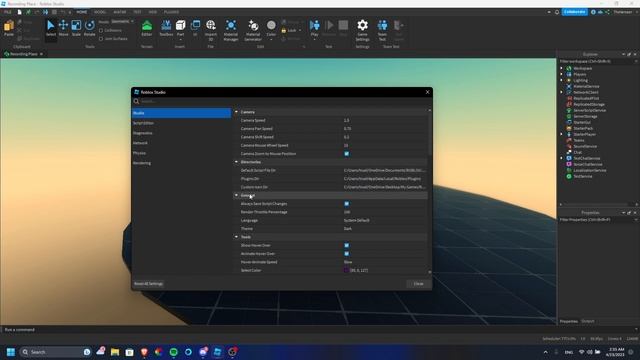The image size is (640, 360).
Task: Expand the Workspace node arrow
Action: [562, 69]
